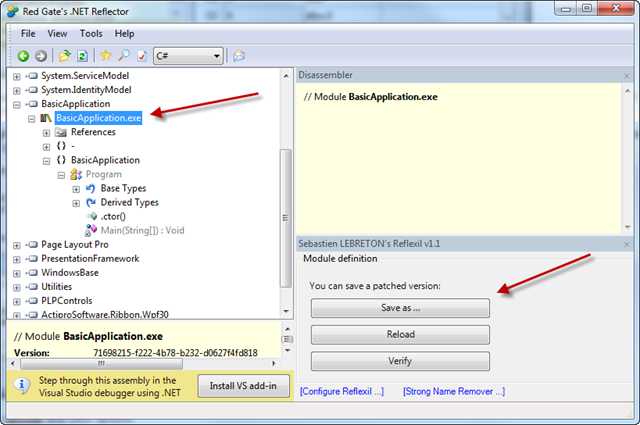Click the info pane horizontal scrollbar thumb
The height and width of the screenshot is (425, 640).
(101, 363)
